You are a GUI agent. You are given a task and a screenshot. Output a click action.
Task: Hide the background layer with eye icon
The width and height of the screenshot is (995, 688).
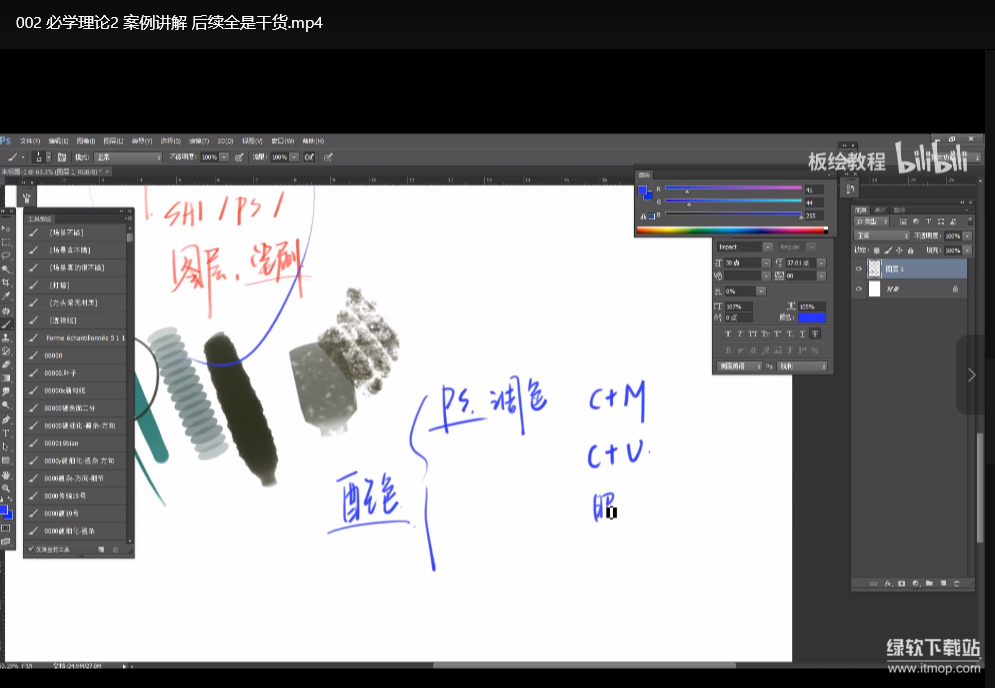point(859,289)
